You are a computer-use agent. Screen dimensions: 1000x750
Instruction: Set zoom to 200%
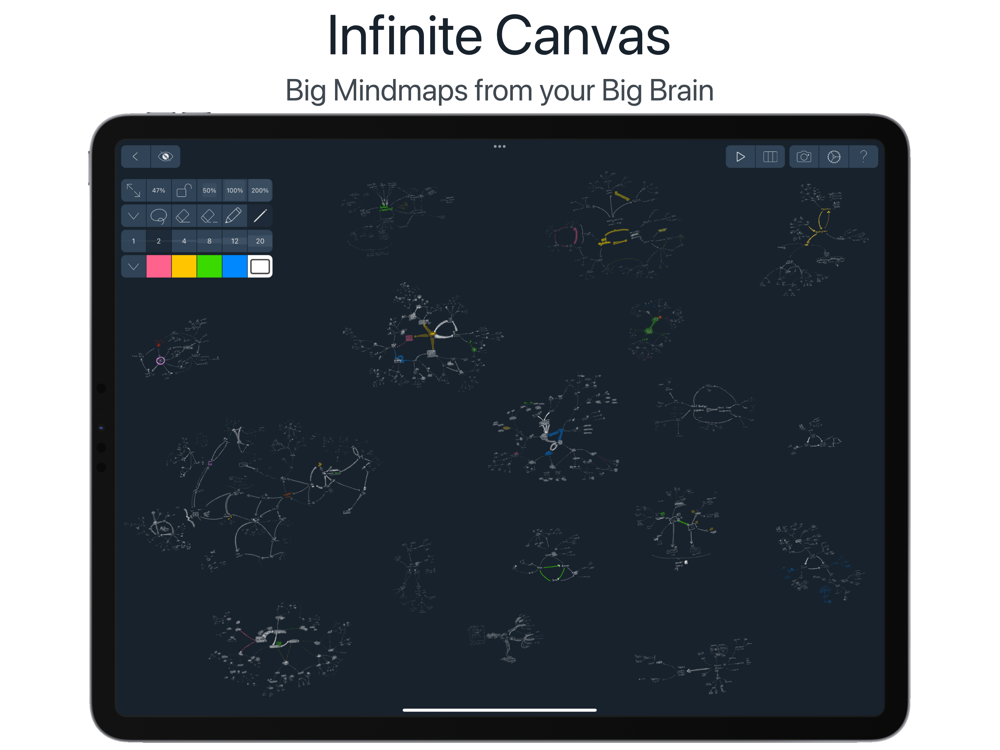[x=260, y=190]
